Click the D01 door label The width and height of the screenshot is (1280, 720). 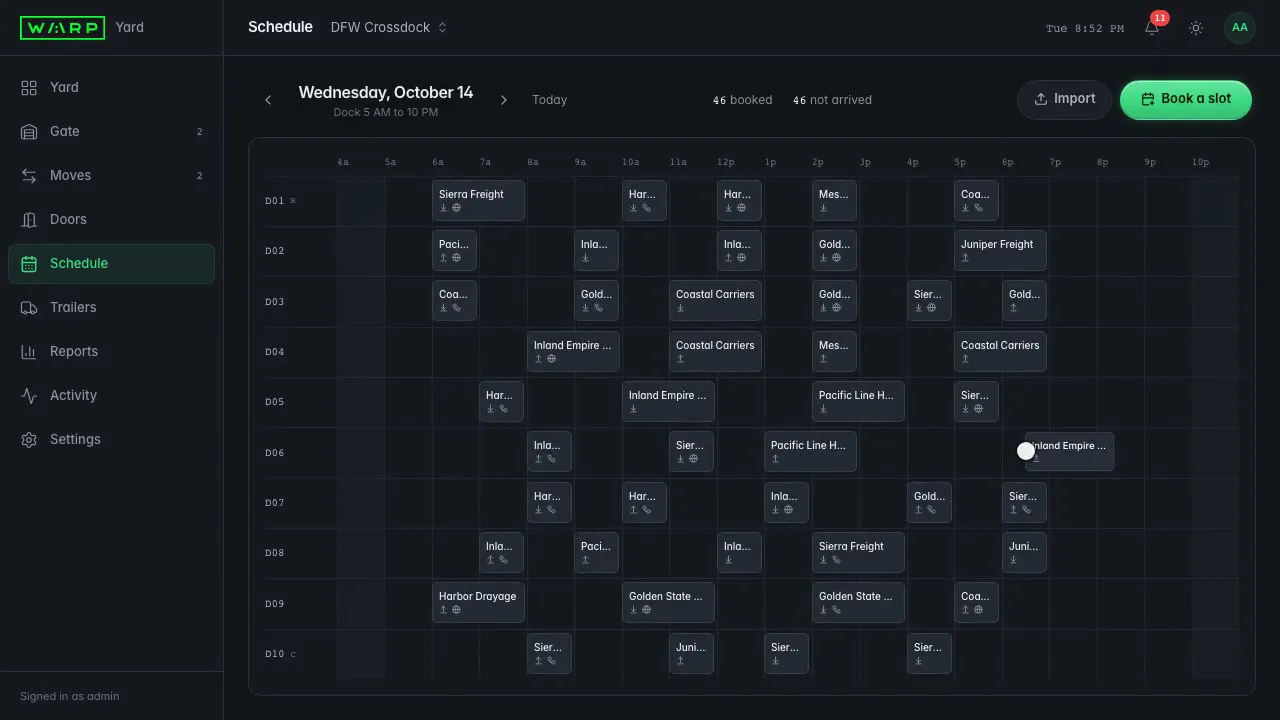275,201
